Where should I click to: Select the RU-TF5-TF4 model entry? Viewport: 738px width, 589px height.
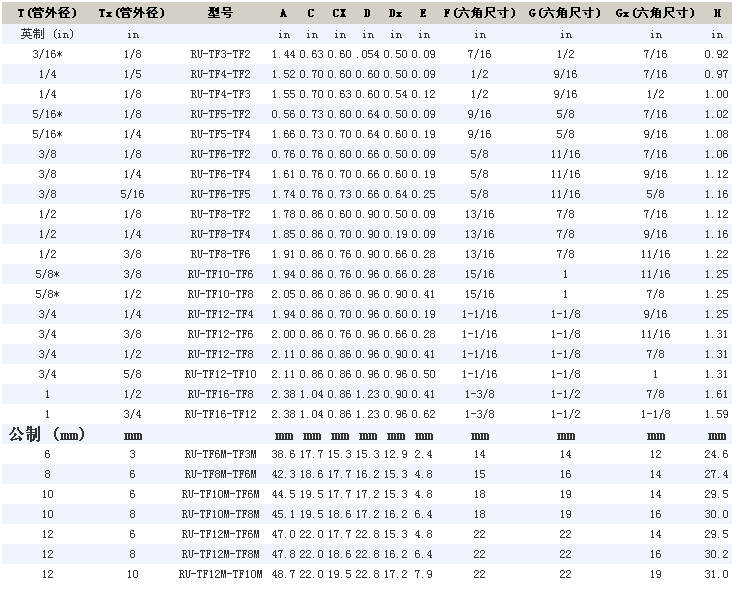(220, 133)
